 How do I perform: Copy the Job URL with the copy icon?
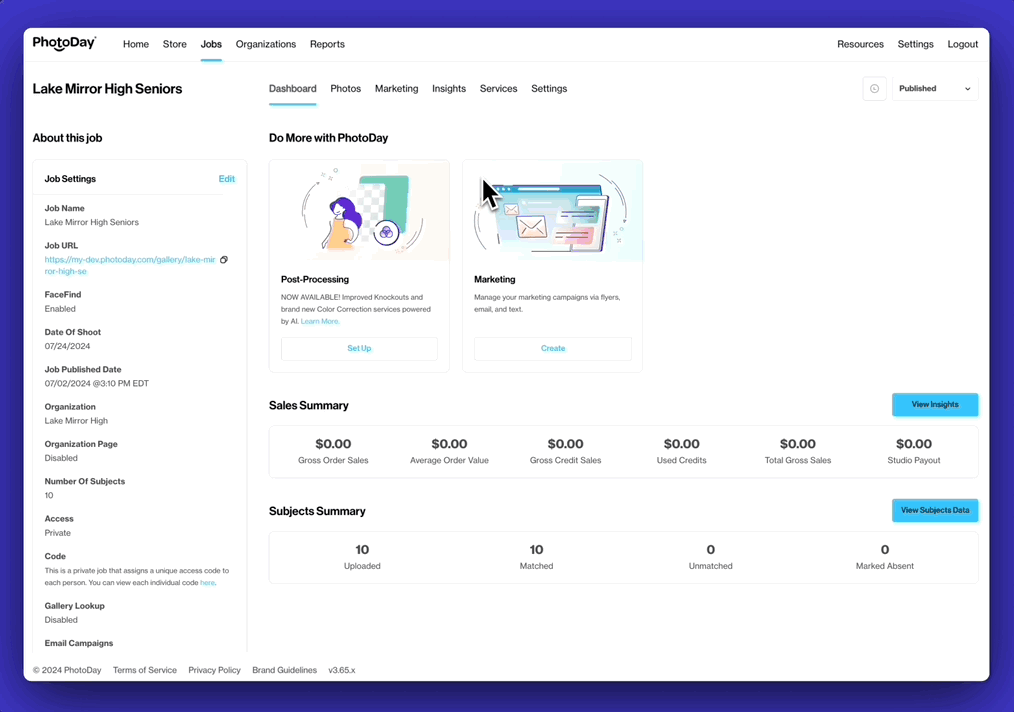(224, 260)
